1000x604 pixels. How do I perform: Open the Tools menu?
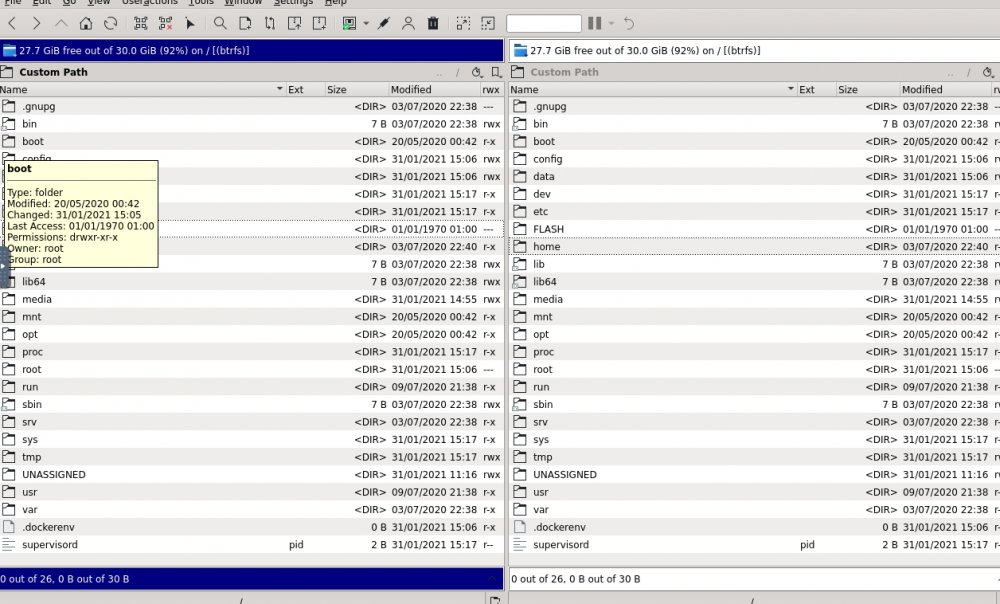pyautogui.click(x=202, y=3)
